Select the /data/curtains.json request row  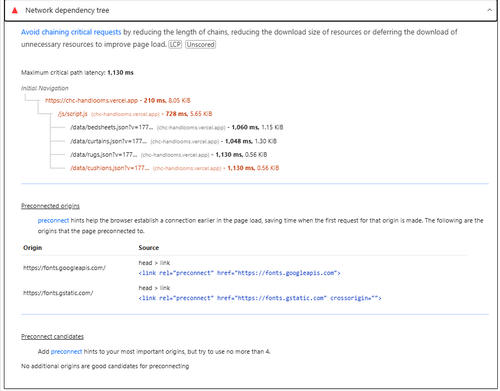(173, 141)
